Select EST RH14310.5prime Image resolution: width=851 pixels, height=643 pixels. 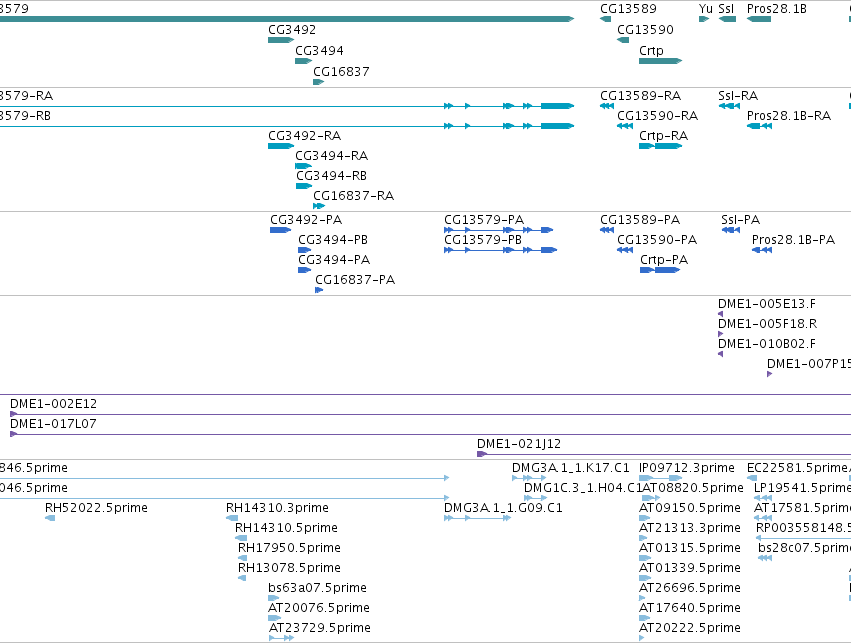coord(241,538)
